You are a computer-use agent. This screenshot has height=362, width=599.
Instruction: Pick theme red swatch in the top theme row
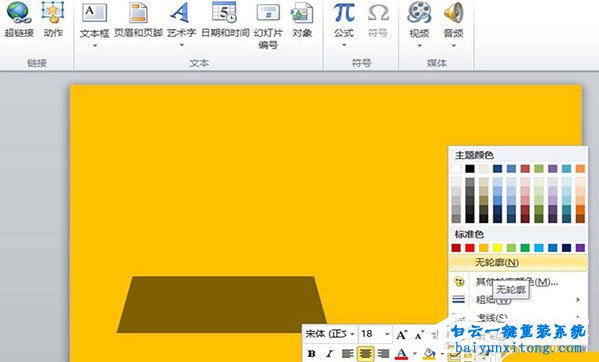[x=525, y=169]
